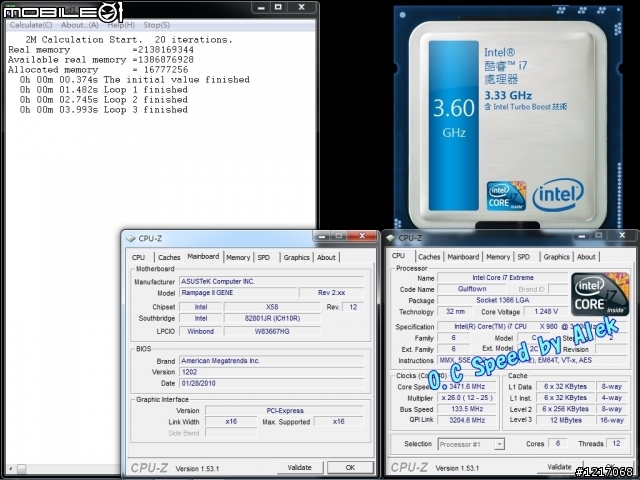Click OK button in left CPU-Z window
This screenshot has width=640, height=480.
click(x=350, y=467)
